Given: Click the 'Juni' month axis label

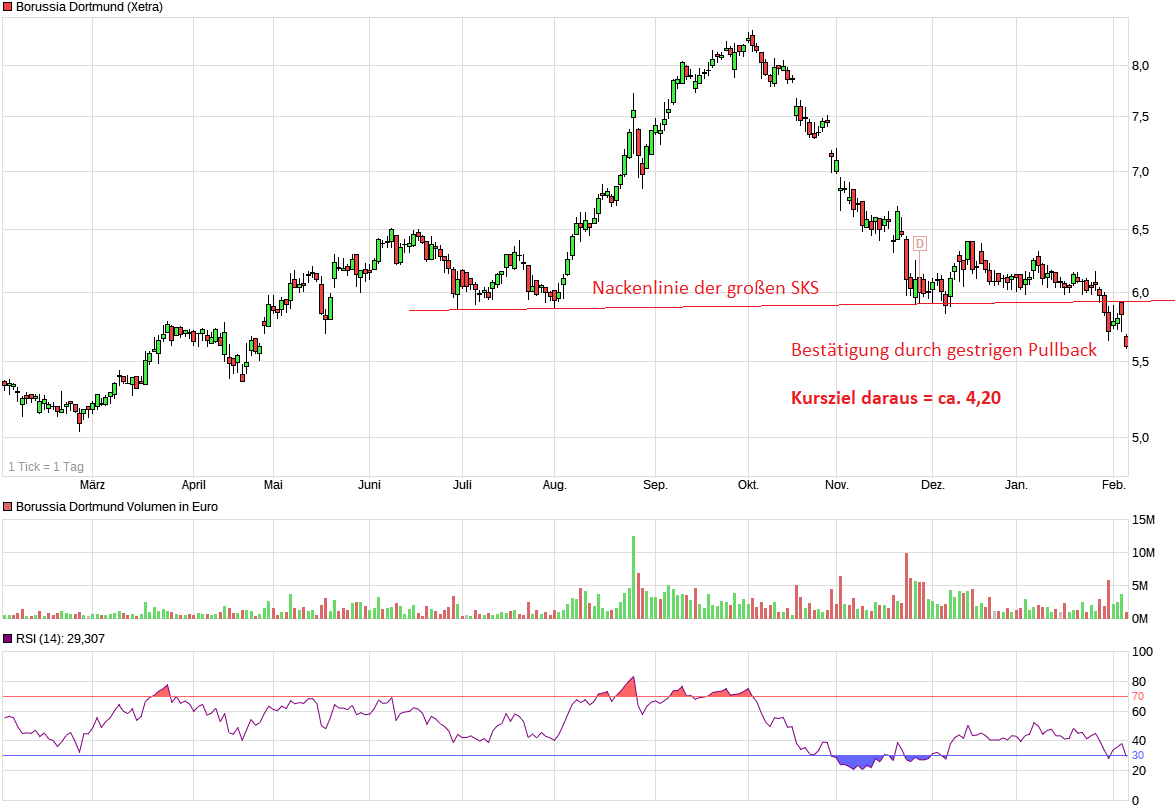Looking at the screenshot, I should (369, 485).
